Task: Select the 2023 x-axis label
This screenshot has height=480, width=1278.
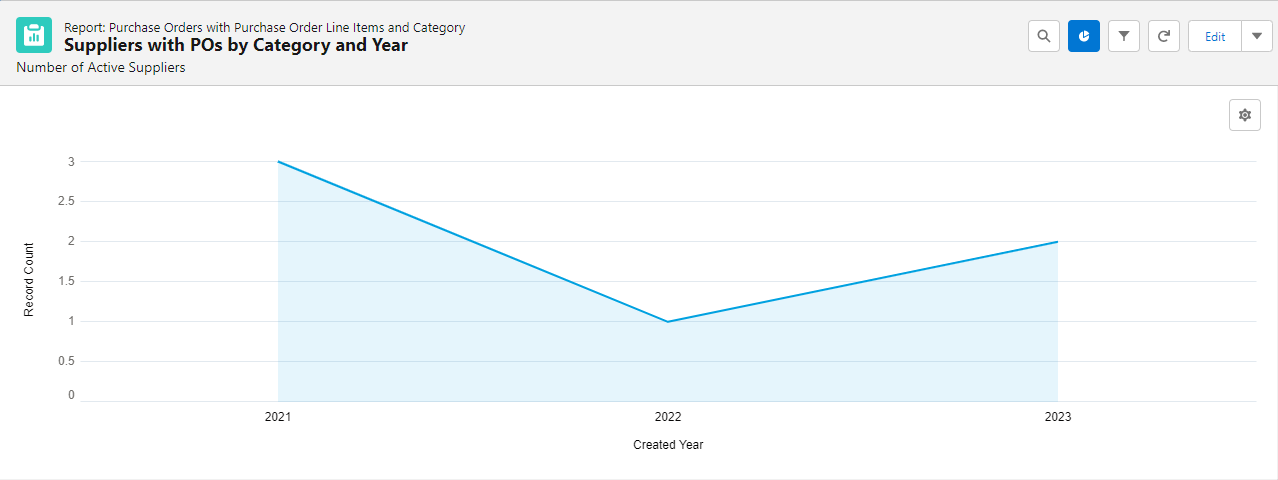Action: [x=1058, y=417]
